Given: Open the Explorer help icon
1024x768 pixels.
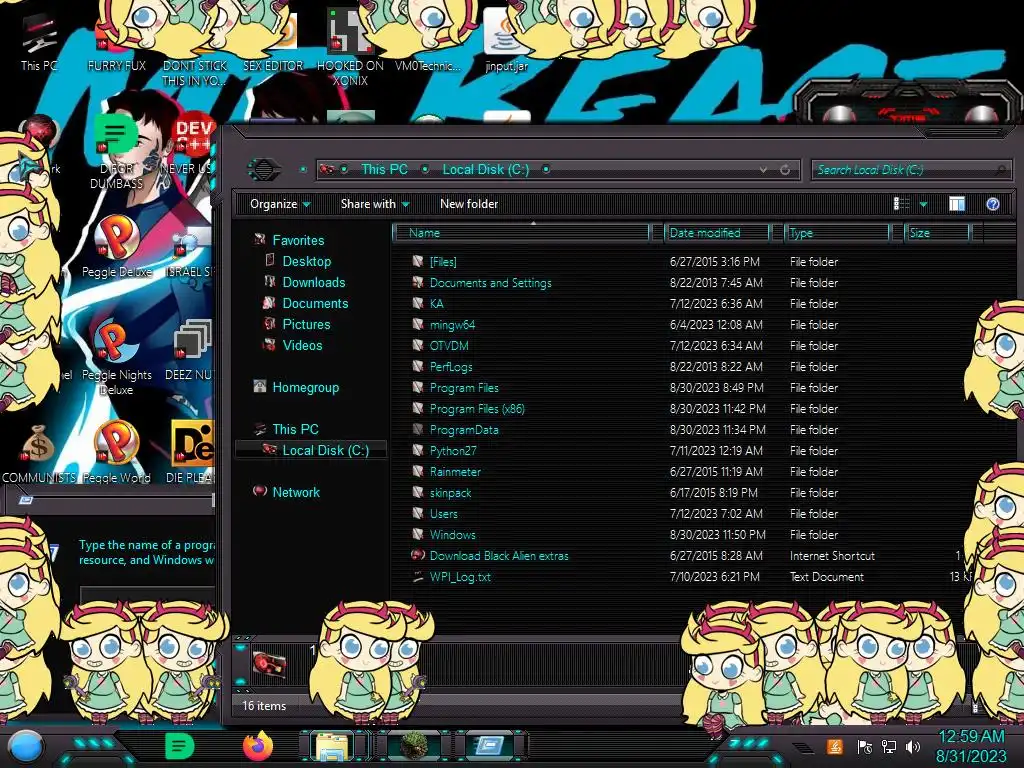Looking at the screenshot, I should click(993, 204).
